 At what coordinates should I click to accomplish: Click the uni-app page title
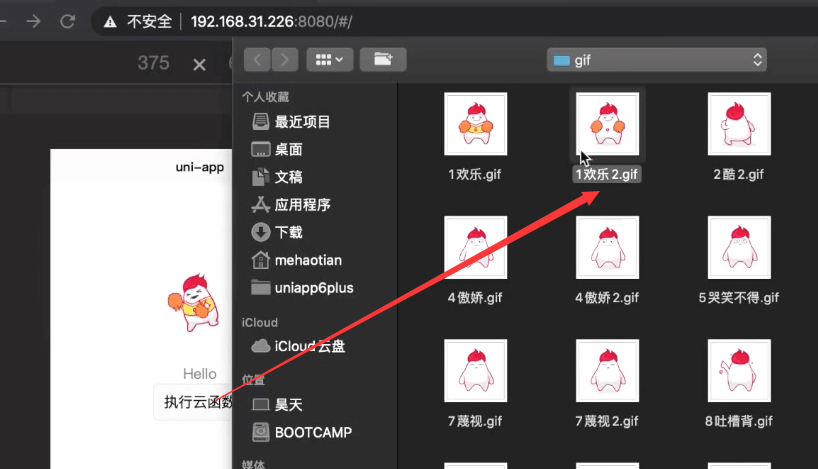click(200, 167)
